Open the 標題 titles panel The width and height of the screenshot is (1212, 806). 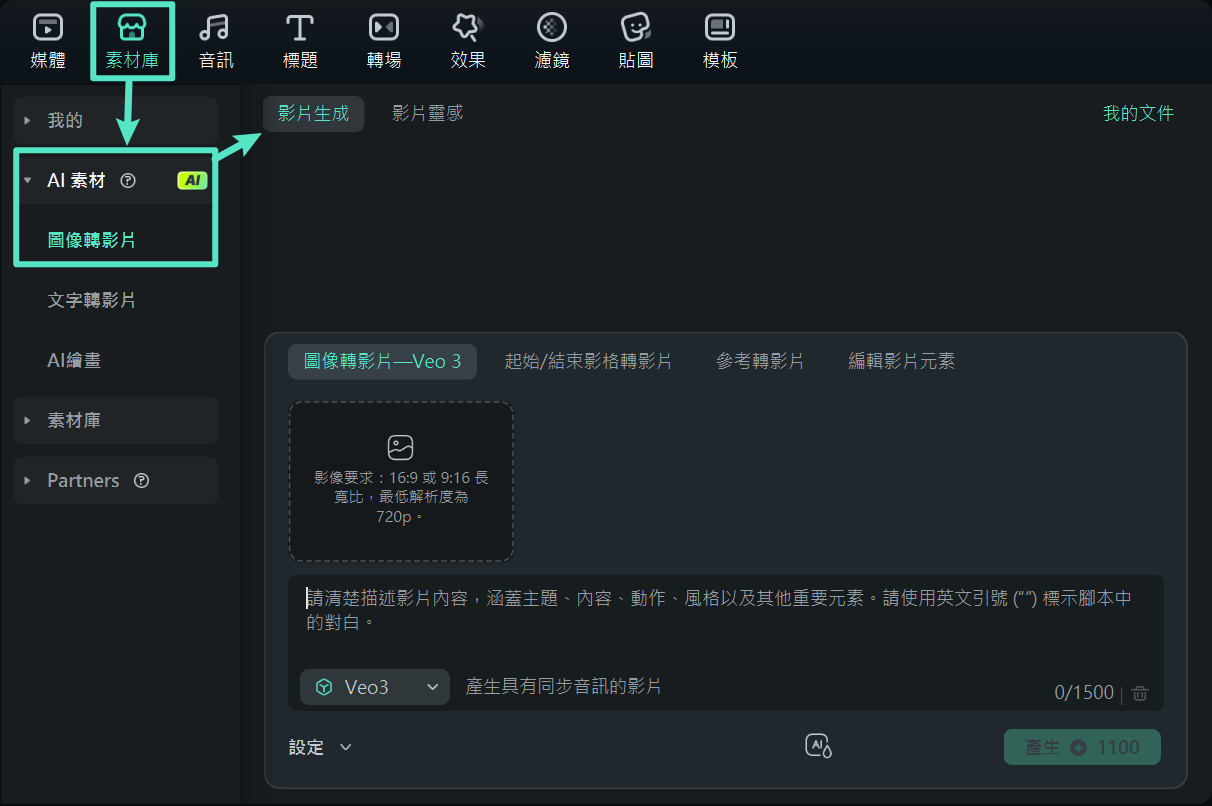[x=299, y=40]
